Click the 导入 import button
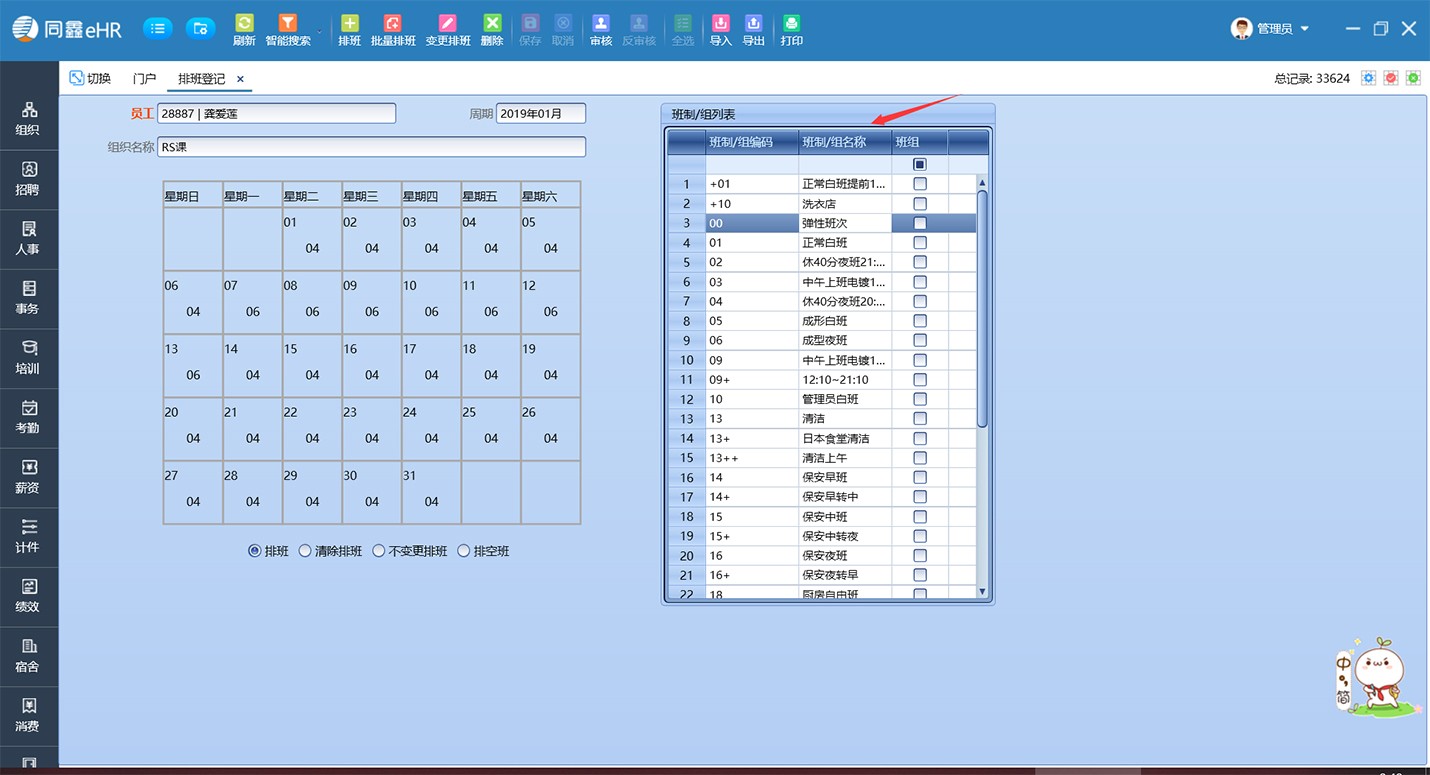This screenshot has height=775, width=1430. tap(720, 29)
